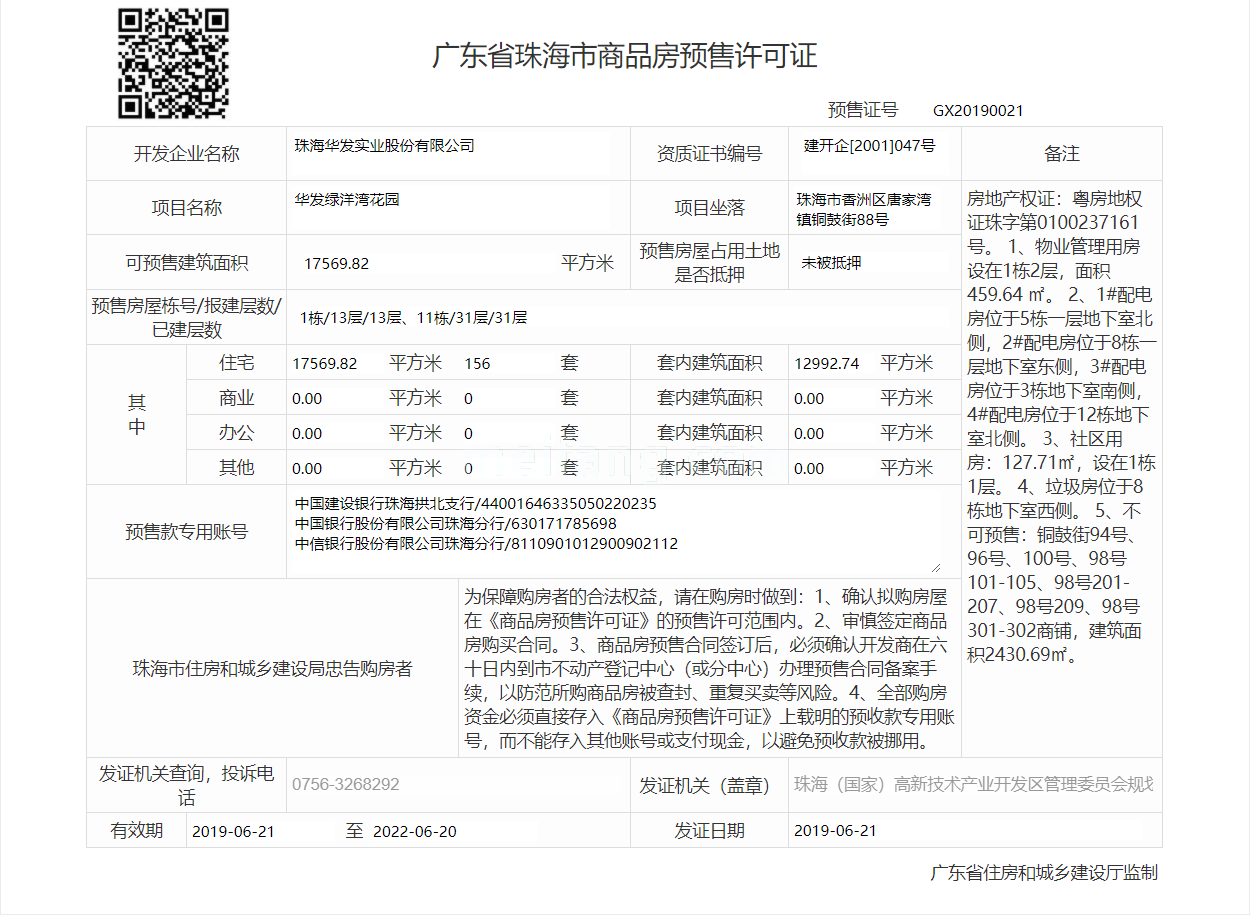Click footer text 广东省住房和城乡建设厅监制
Viewport: 1250px width, 916px height.
click(x=1044, y=872)
